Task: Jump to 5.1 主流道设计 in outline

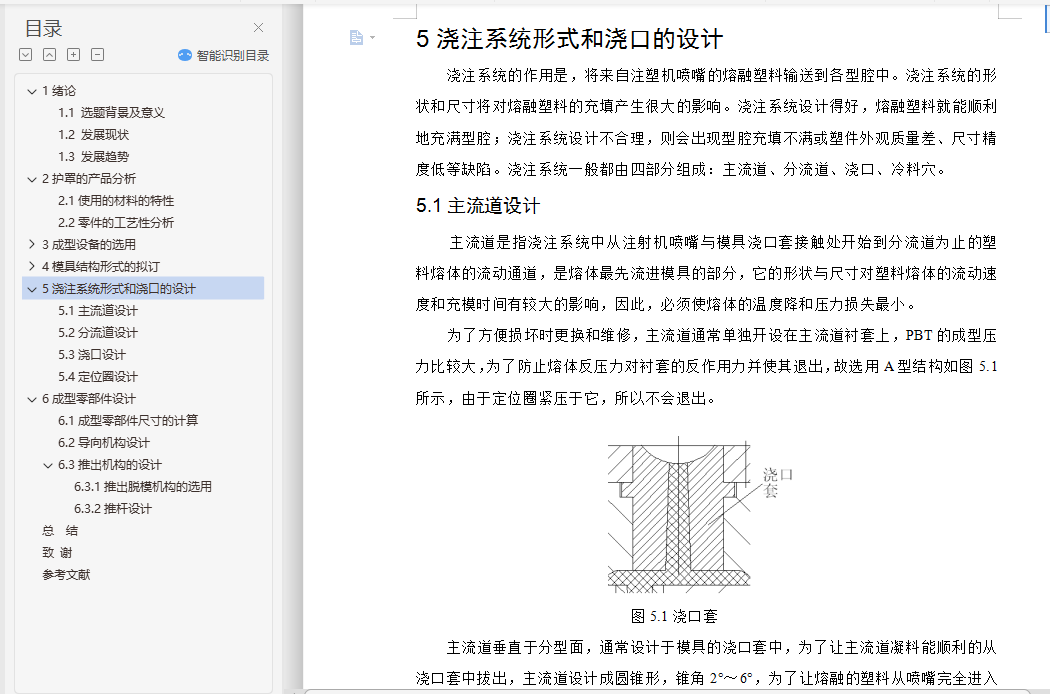Action: pyautogui.click(x=98, y=311)
